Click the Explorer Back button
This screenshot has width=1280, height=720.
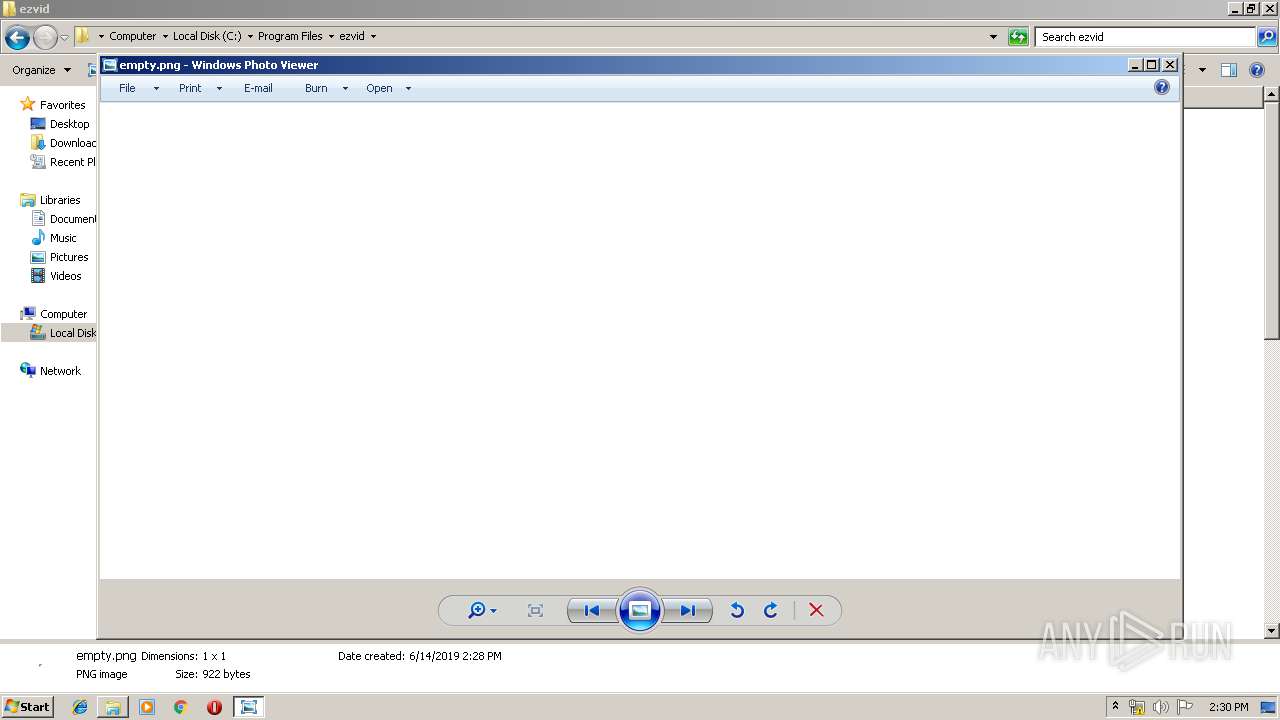17,38
